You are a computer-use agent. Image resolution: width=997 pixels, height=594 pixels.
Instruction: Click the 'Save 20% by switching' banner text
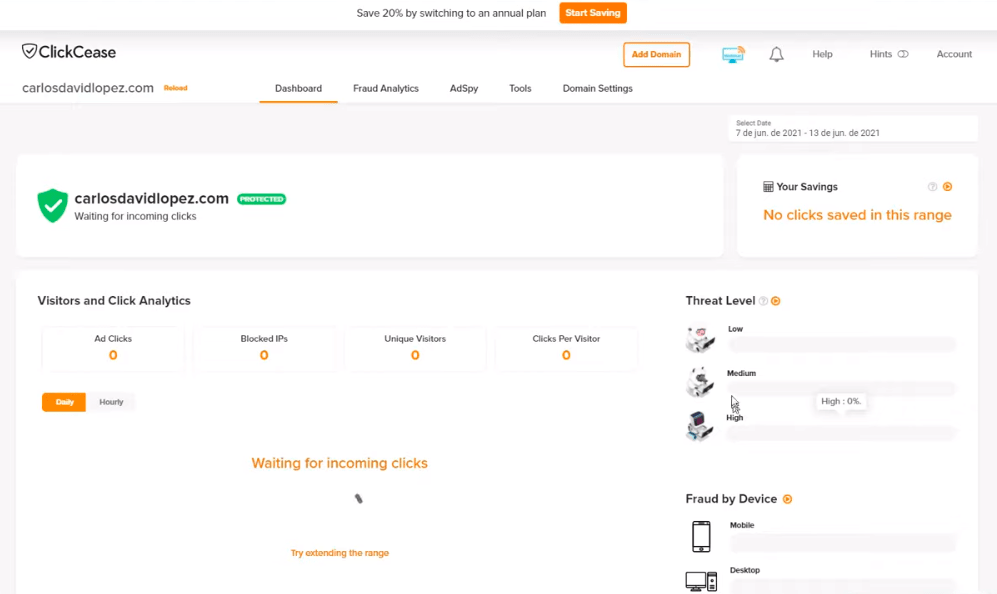pos(451,13)
